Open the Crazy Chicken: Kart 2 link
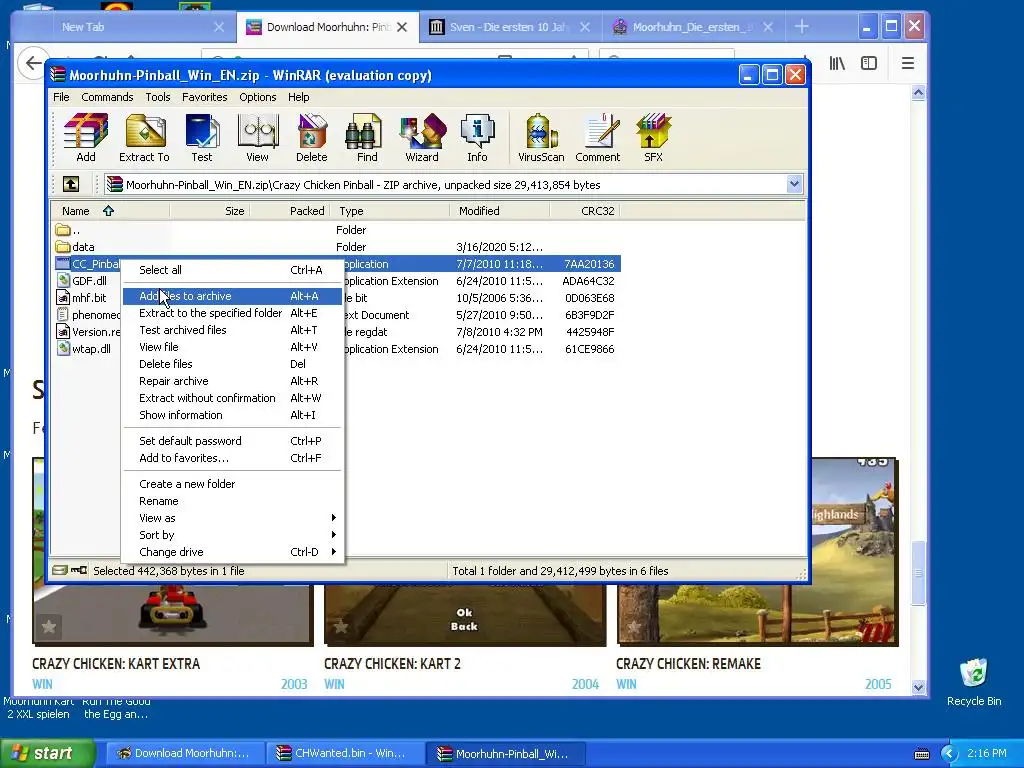This screenshot has height=768, width=1024. pos(392,664)
